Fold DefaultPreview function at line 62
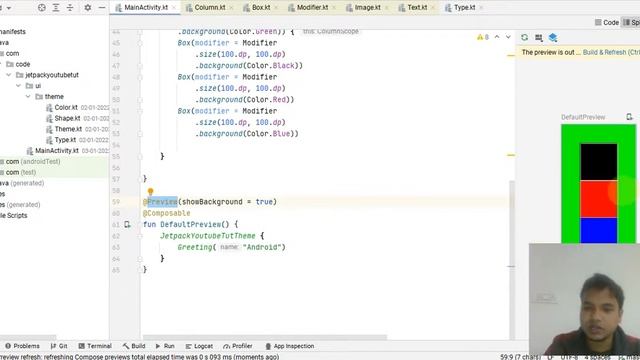The image size is (640, 360). tap(140, 236)
